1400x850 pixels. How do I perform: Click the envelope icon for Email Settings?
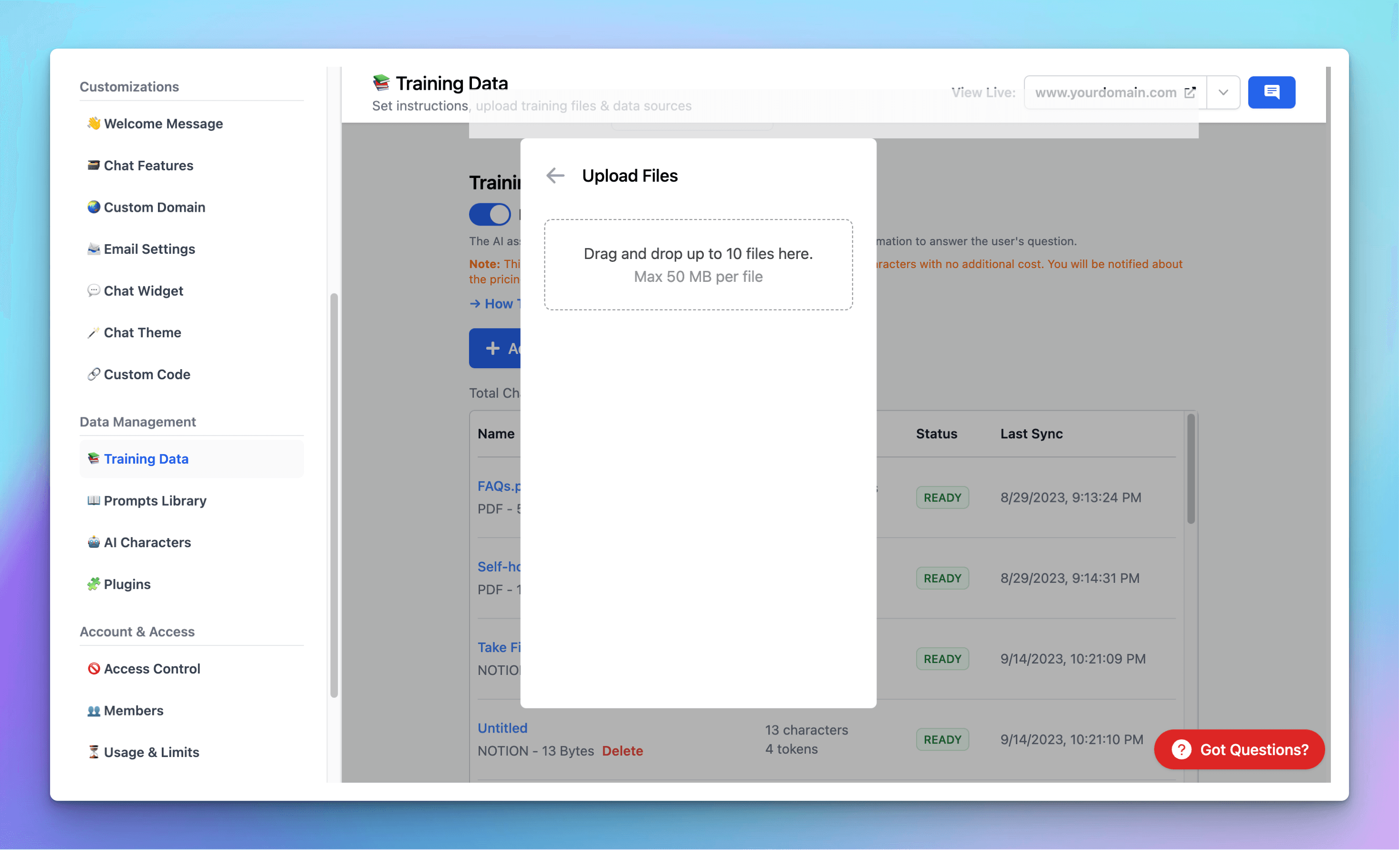[94, 249]
